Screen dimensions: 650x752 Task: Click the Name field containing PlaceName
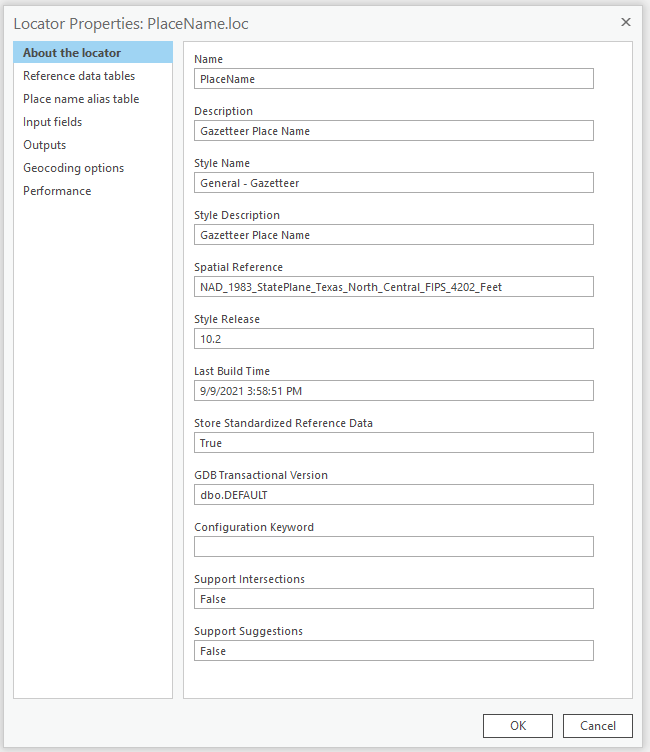coord(393,79)
